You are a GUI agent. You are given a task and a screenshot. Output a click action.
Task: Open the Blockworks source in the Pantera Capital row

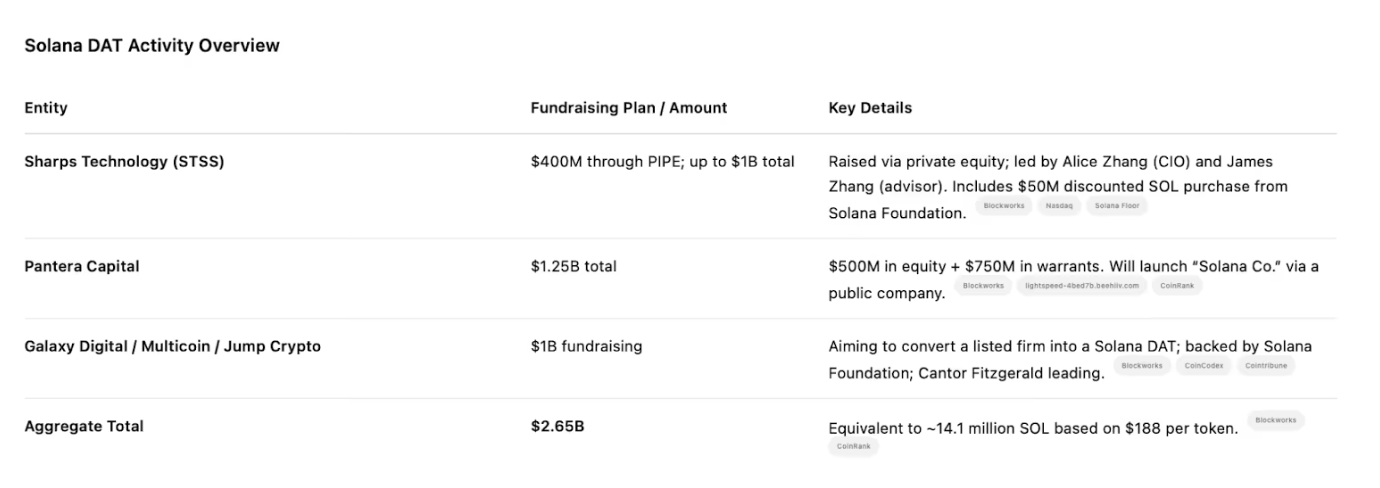pyautogui.click(x=983, y=286)
